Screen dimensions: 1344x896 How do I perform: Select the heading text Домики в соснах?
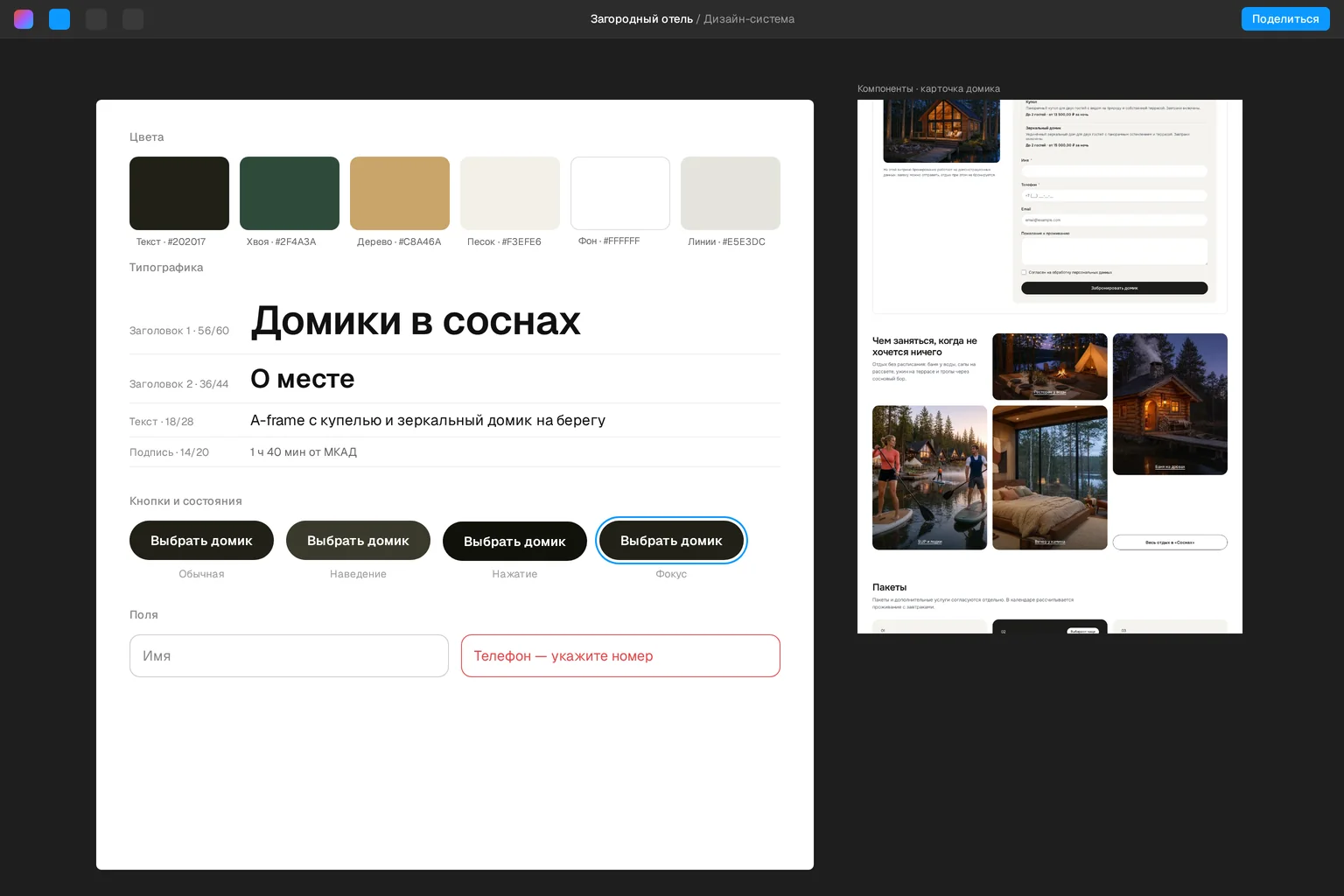coord(416,321)
